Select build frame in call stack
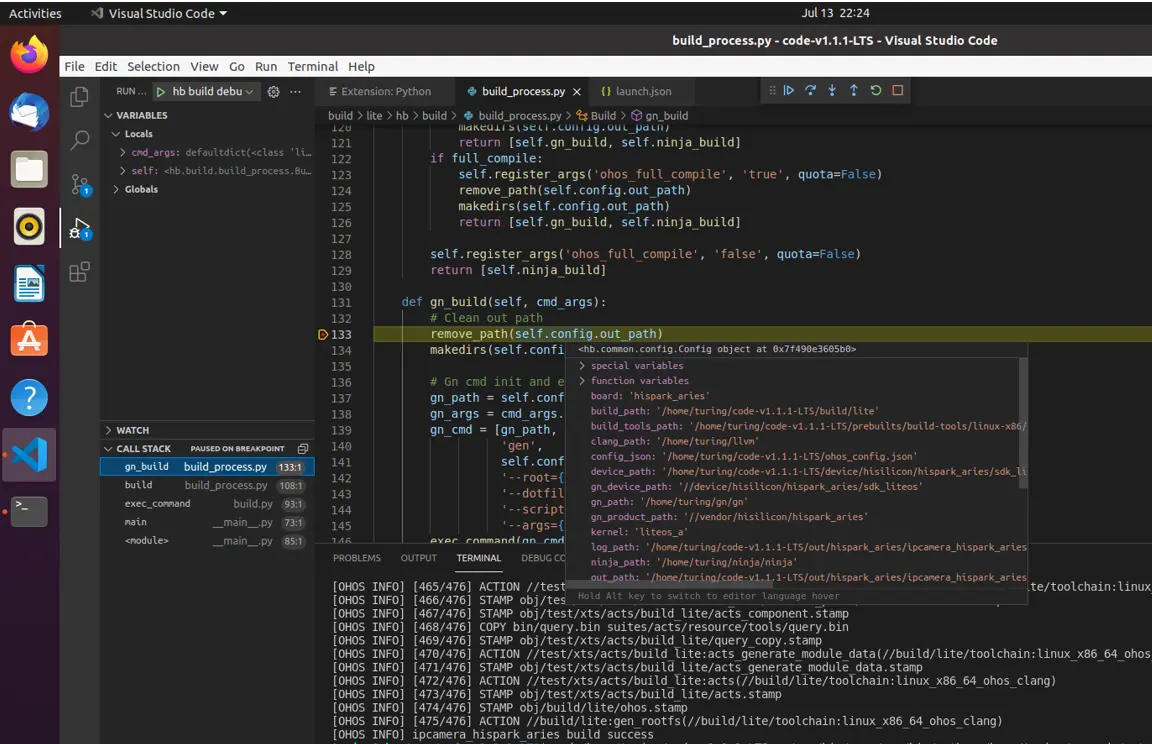 207,485
